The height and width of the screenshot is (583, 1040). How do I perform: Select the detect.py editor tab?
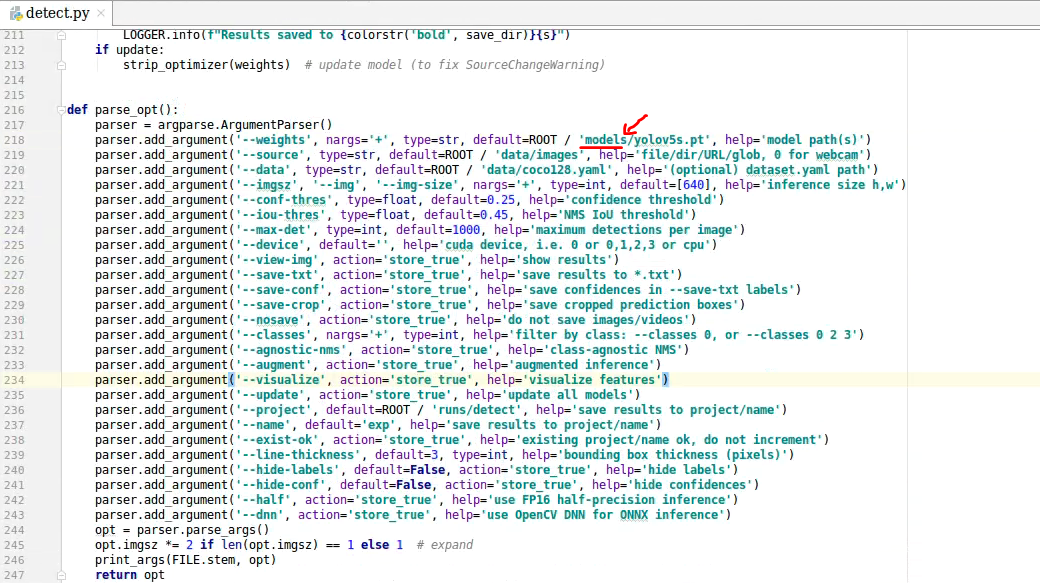coord(57,13)
